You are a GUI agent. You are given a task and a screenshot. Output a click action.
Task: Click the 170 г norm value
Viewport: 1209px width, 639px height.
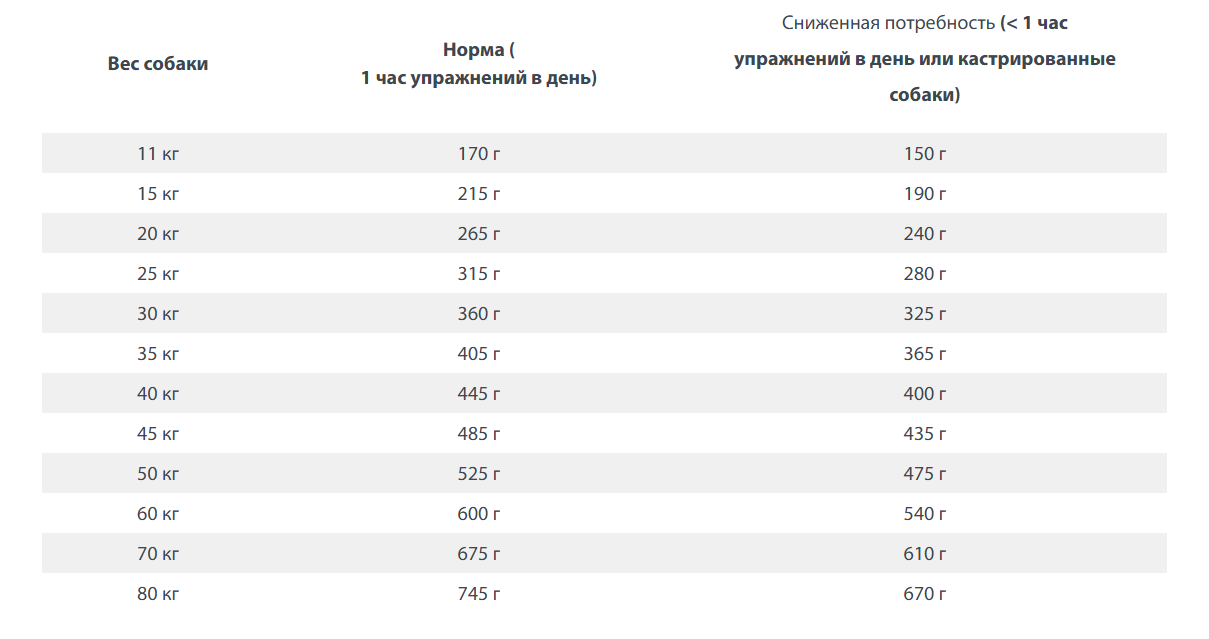(478, 154)
